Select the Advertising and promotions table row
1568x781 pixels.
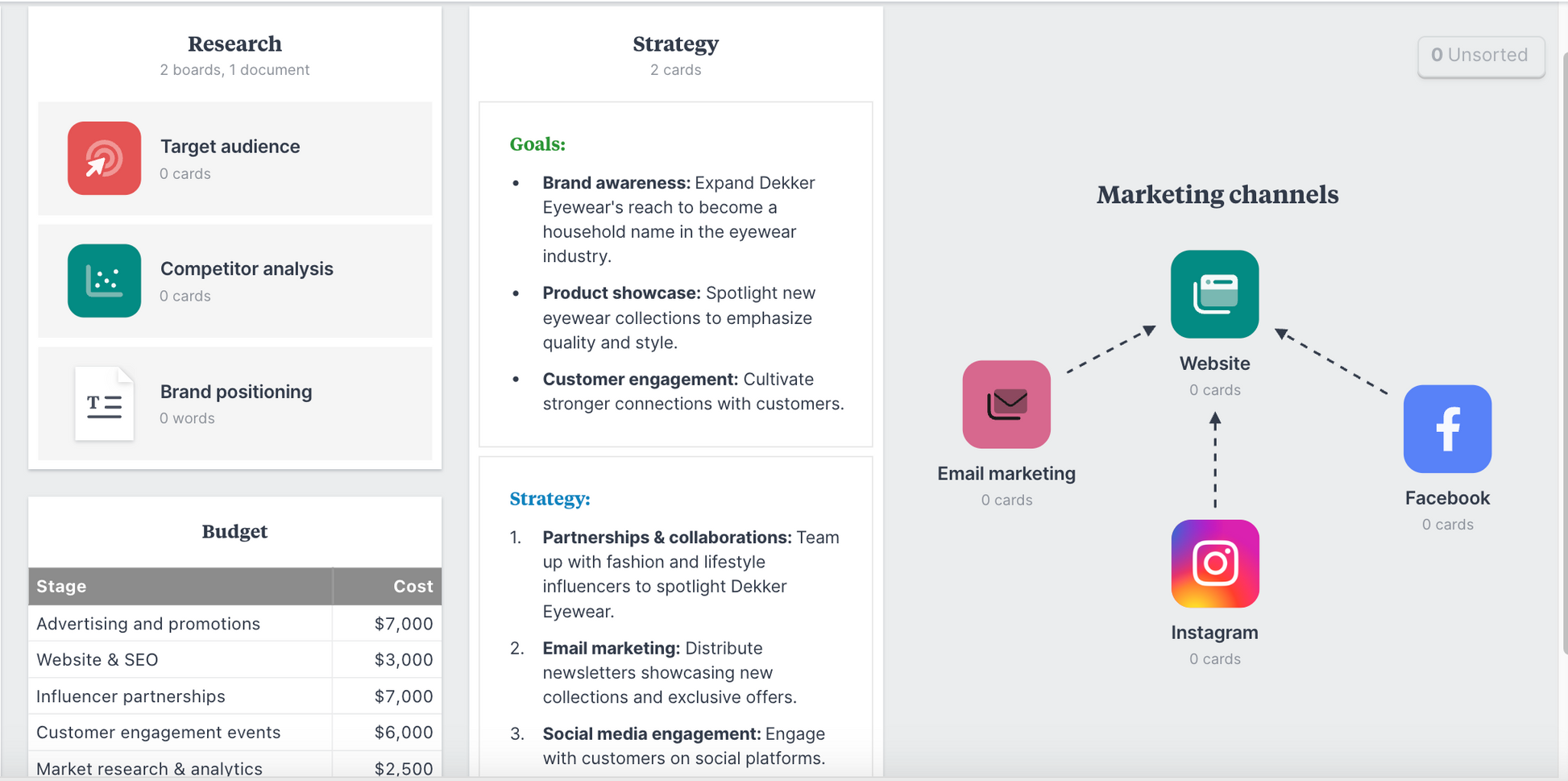pos(234,623)
